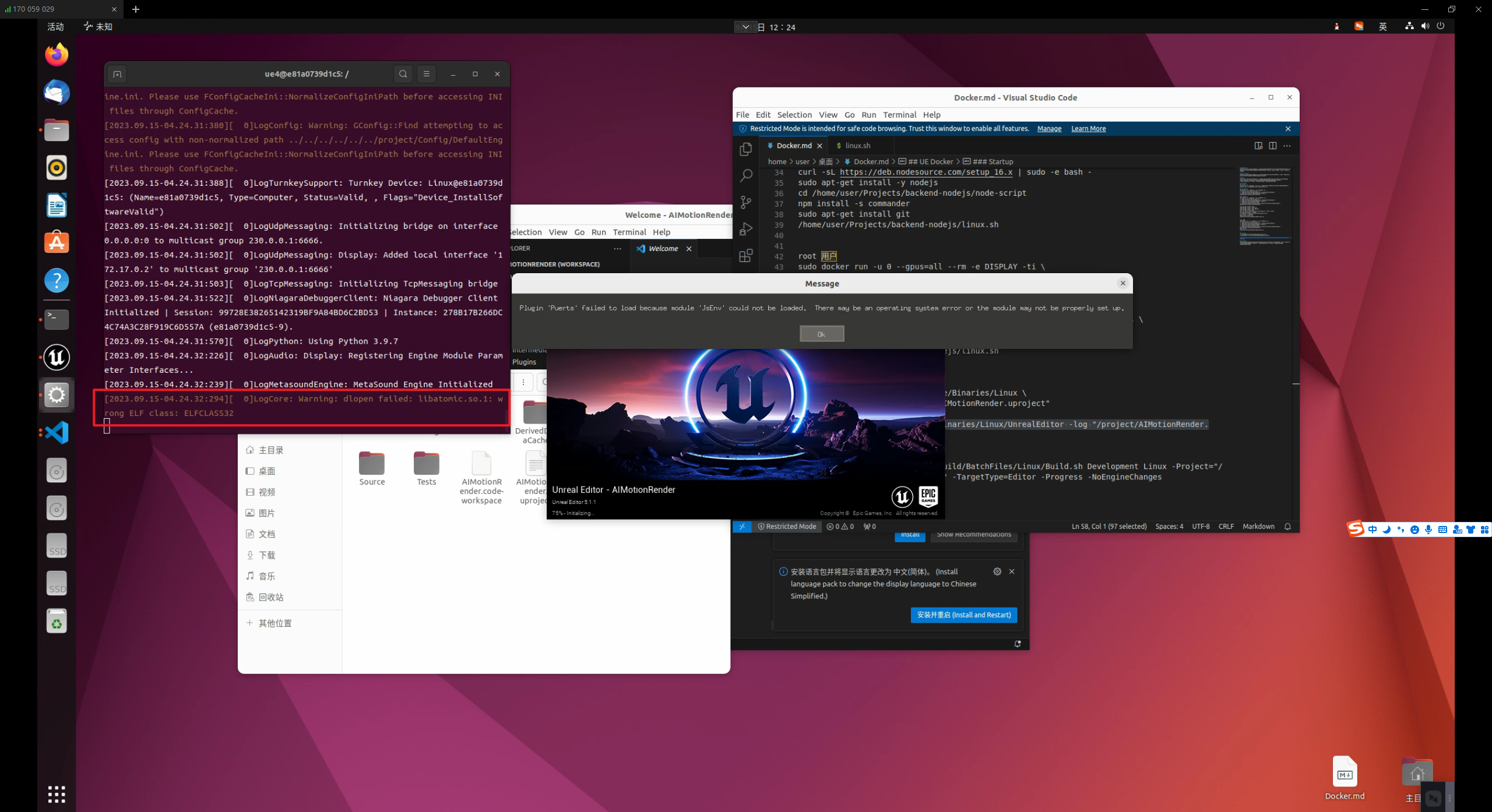Open the network status icon in top bar
The height and width of the screenshot is (812, 1492).
tap(1409, 26)
